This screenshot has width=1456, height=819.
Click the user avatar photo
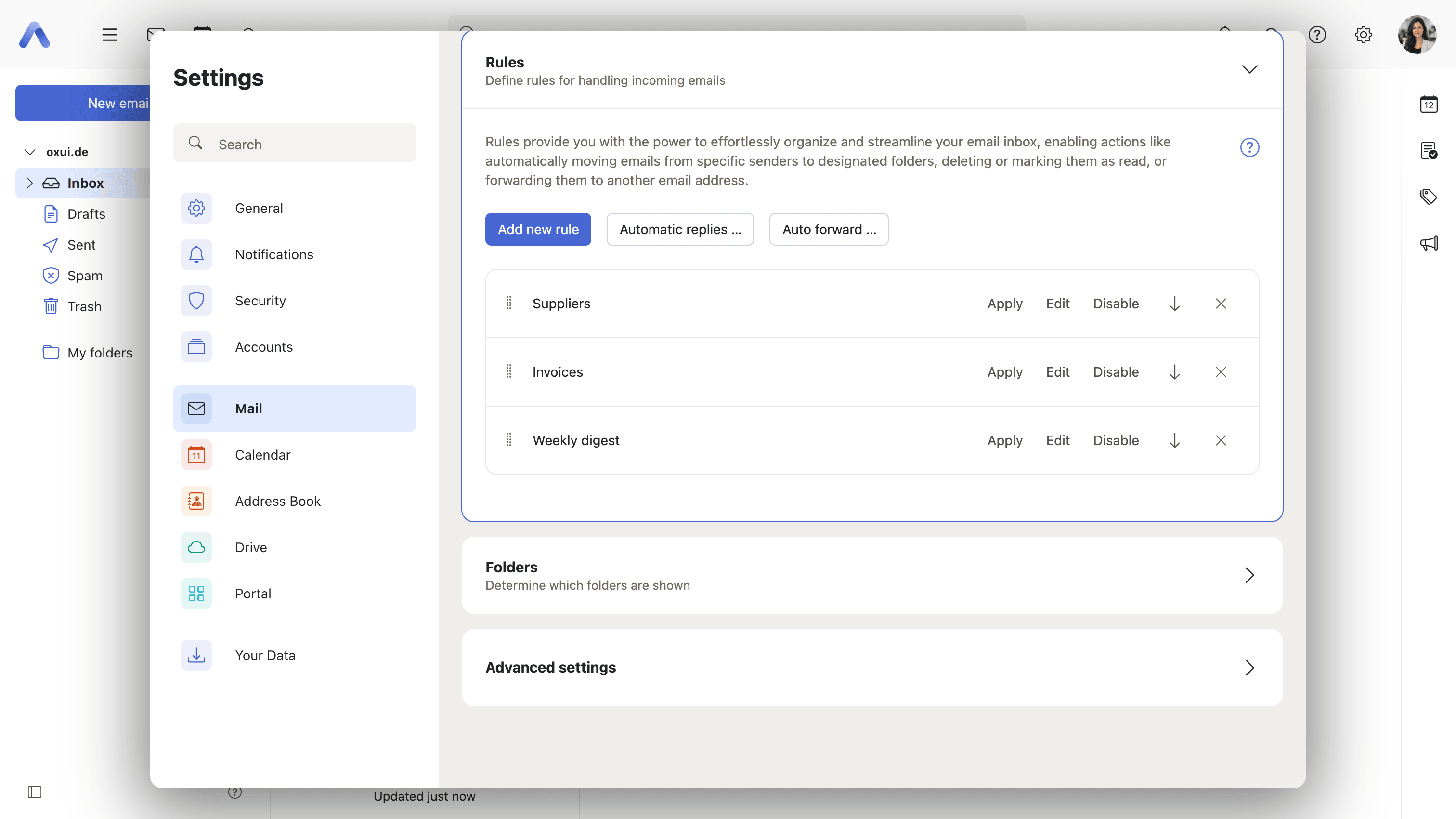[1417, 35]
